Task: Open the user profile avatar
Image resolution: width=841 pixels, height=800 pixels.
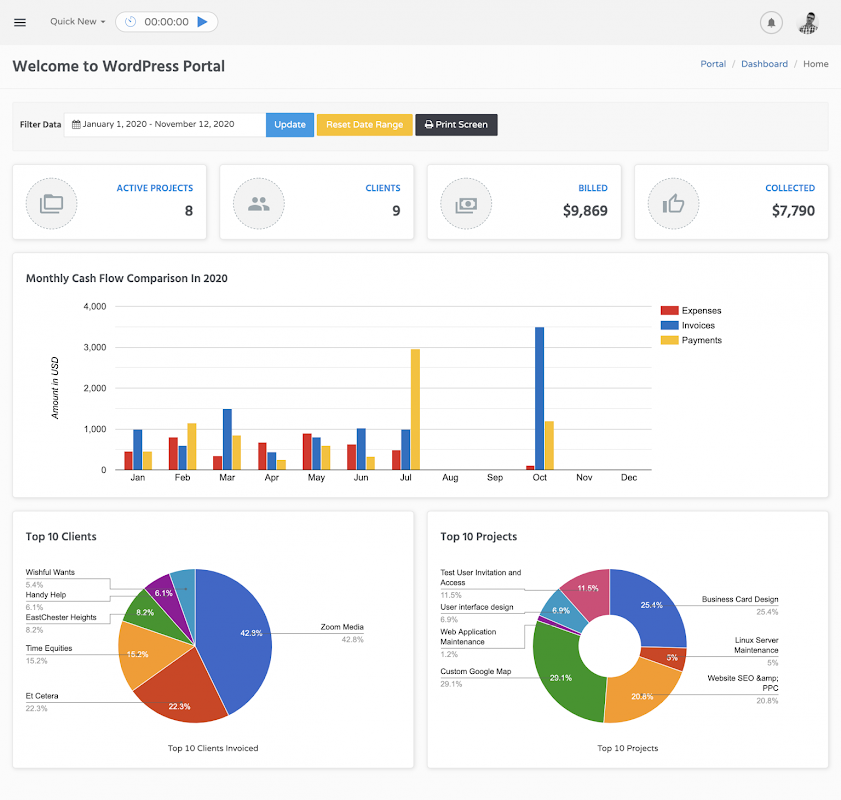Action: pos(808,23)
